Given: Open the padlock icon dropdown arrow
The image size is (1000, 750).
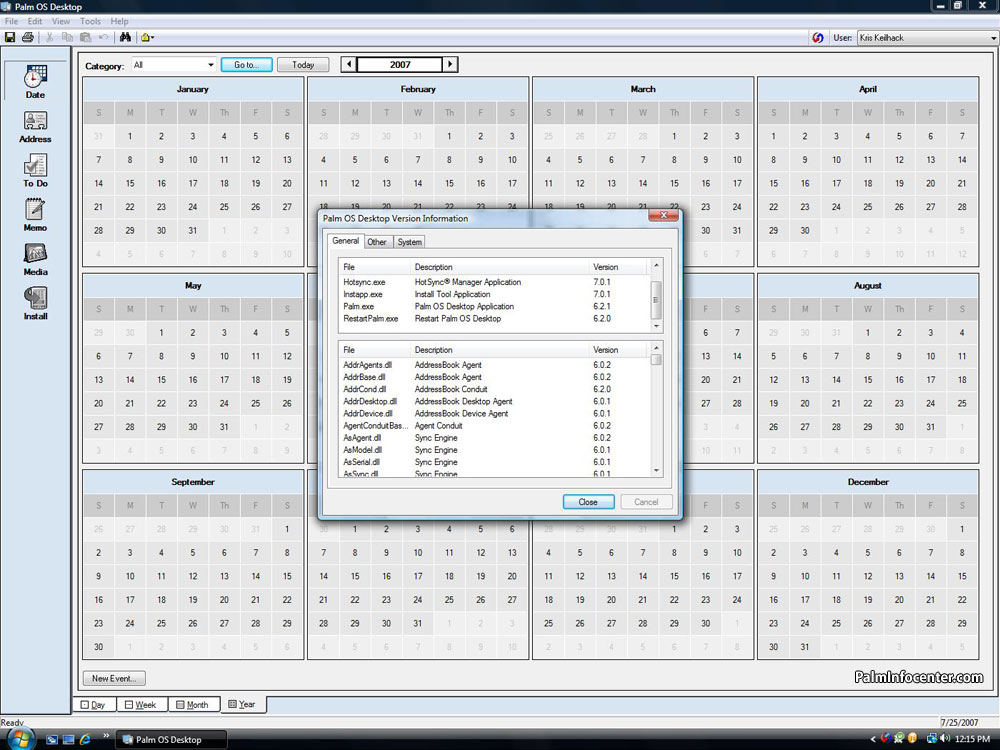Looking at the screenshot, I should pyautogui.click(x=152, y=38).
